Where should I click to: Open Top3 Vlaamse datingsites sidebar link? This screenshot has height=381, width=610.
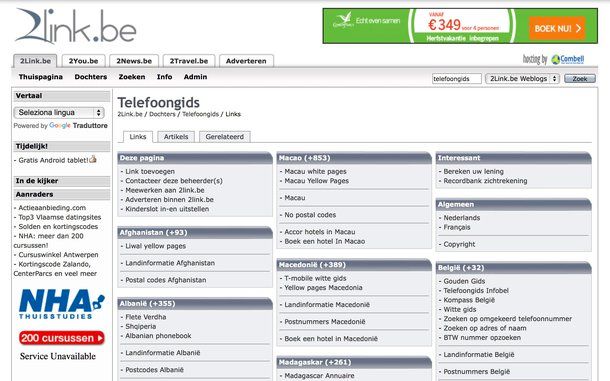click(60, 217)
